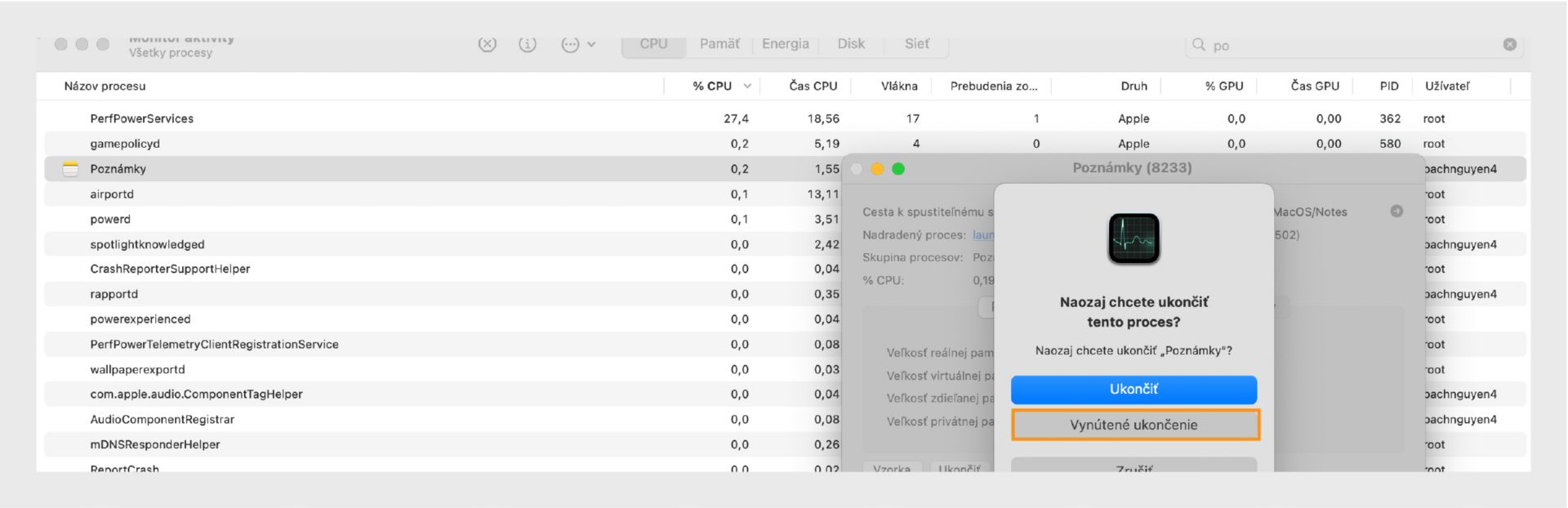Switch to the Energia tab

click(785, 44)
